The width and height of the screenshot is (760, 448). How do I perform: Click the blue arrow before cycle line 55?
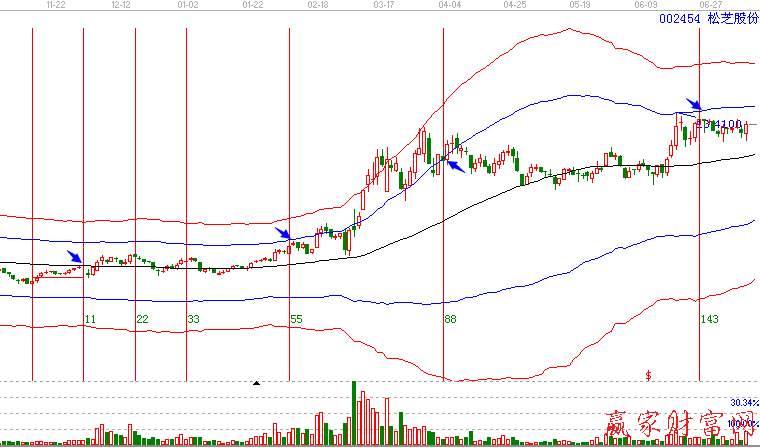(x=284, y=234)
